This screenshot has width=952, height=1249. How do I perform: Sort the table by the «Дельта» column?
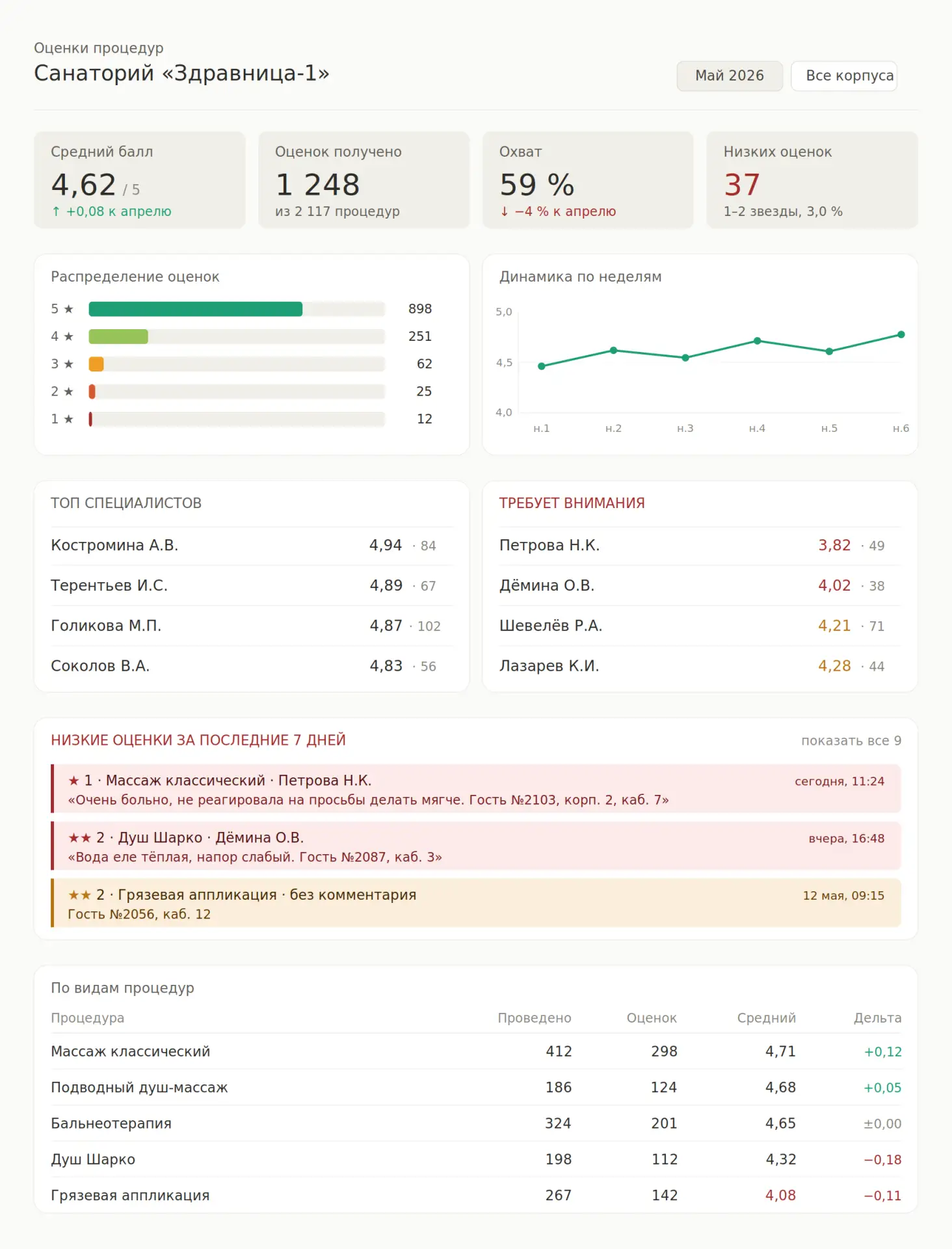pyautogui.click(x=878, y=1018)
